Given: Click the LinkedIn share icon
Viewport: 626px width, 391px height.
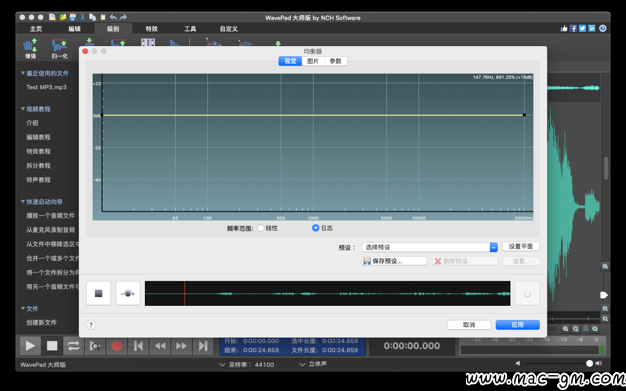Looking at the screenshot, I should (x=592, y=28).
